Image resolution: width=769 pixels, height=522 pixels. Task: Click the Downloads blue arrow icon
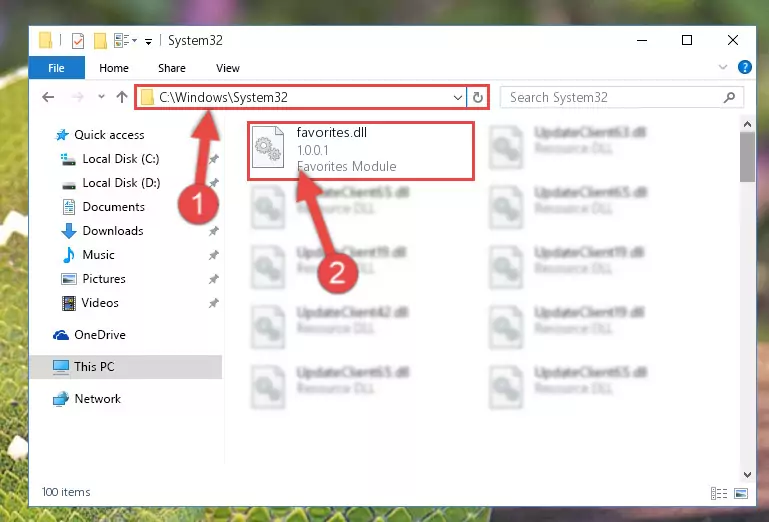point(69,231)
